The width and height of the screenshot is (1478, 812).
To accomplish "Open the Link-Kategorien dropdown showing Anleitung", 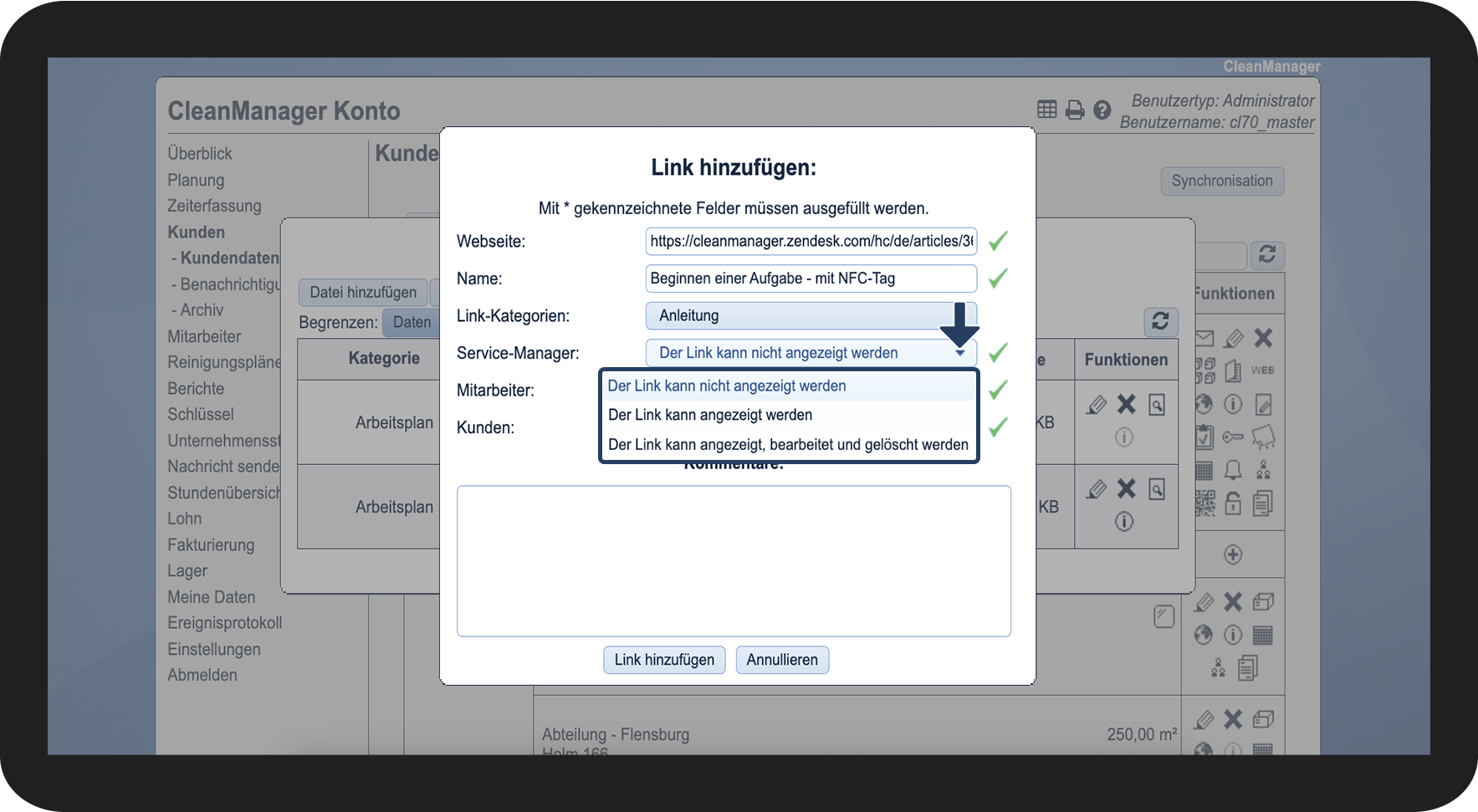I will [x=811, y=315].
